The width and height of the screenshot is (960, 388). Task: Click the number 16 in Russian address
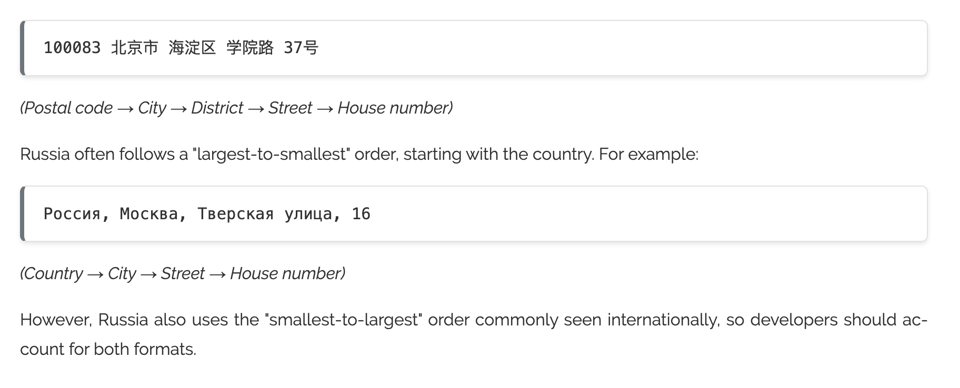[x=361, y=214]
